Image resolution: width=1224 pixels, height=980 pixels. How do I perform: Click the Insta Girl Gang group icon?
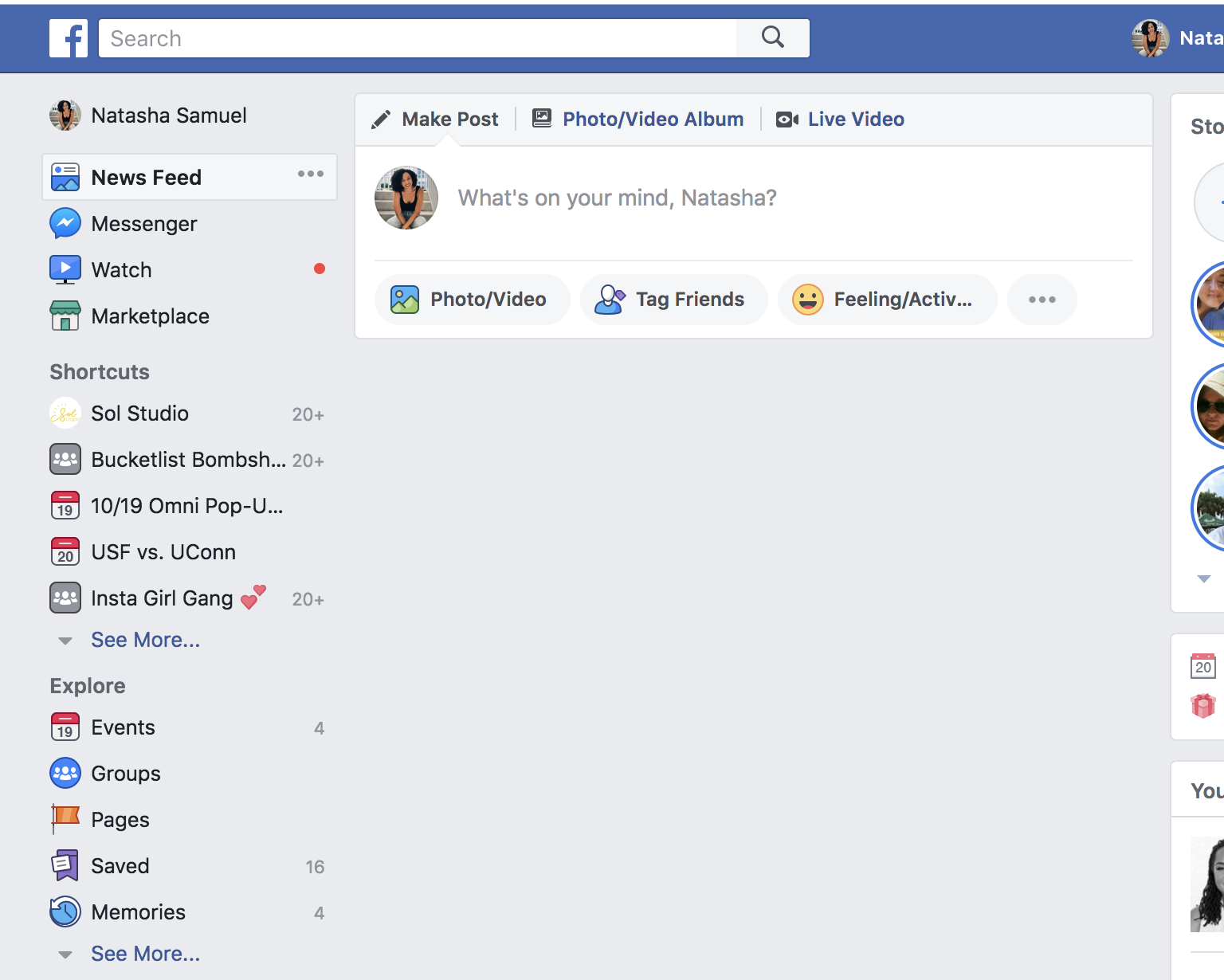point(65,598)
